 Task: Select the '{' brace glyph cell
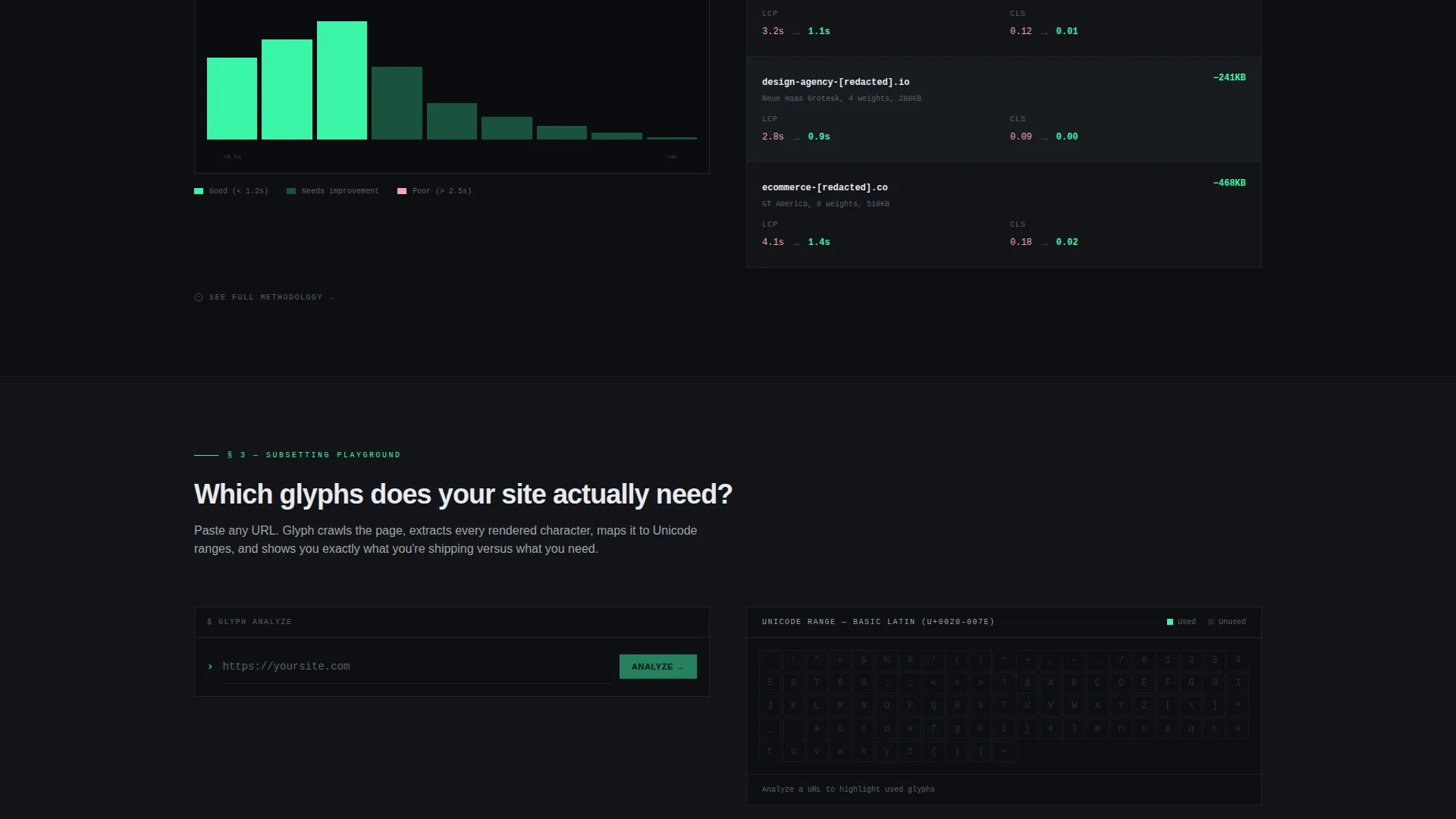click(x=934, y=752)
